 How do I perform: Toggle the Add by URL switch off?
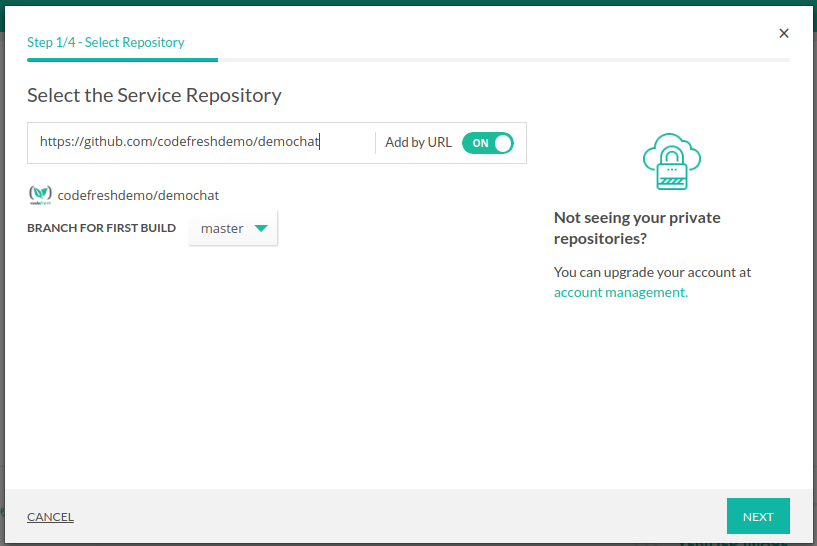click(x=488, y=143)
